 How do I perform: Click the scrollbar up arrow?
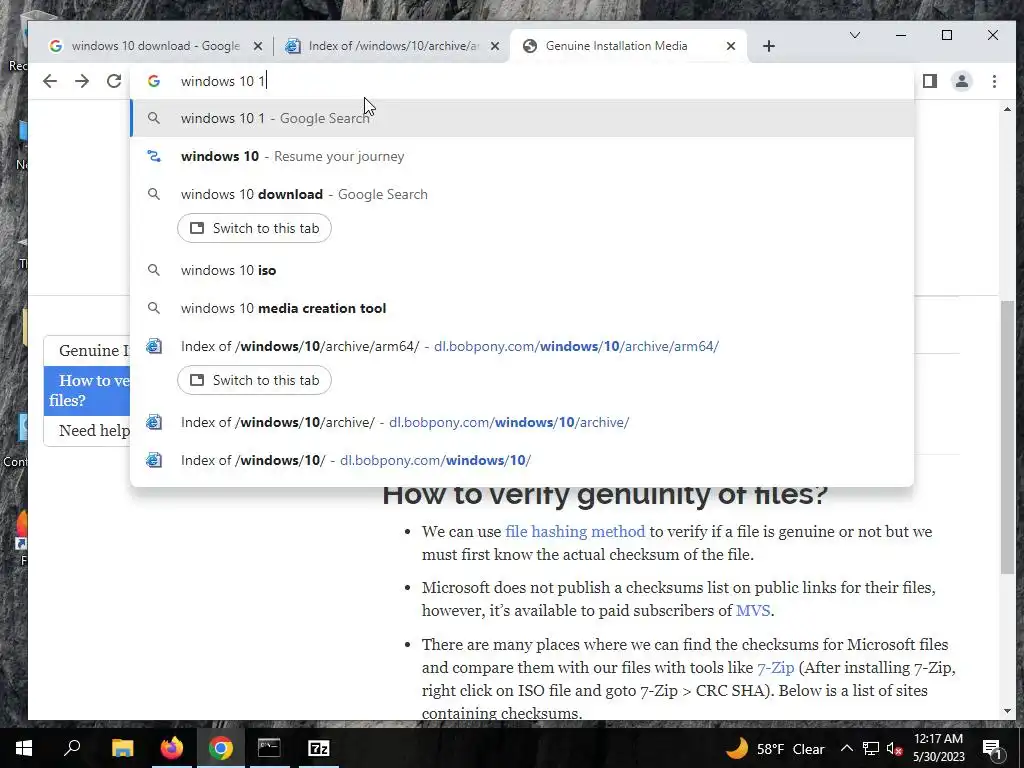click(x=1007, y=109)
